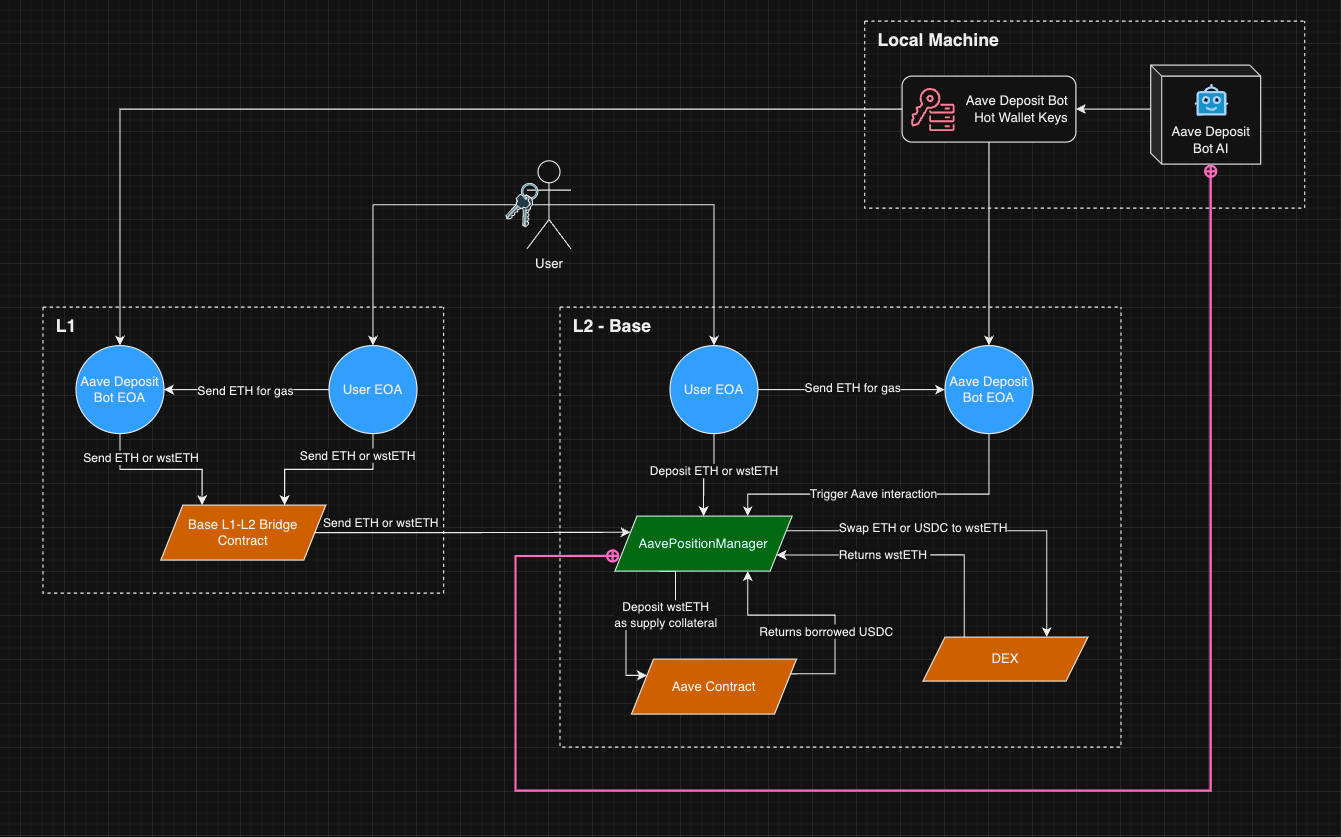
Task: Click 'Send ETH or wstETH' label below L1 User EOA
Action: (358, 456)
